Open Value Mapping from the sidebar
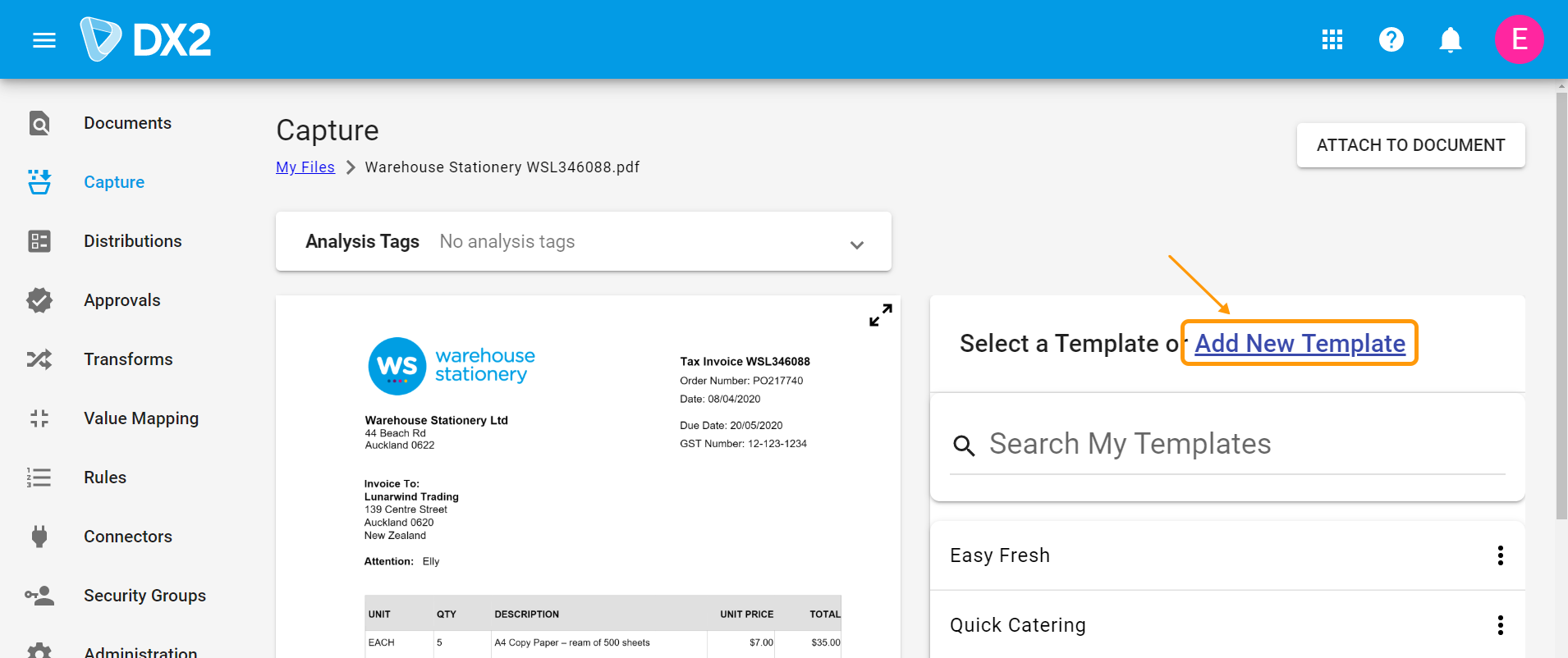 (140, 418)
